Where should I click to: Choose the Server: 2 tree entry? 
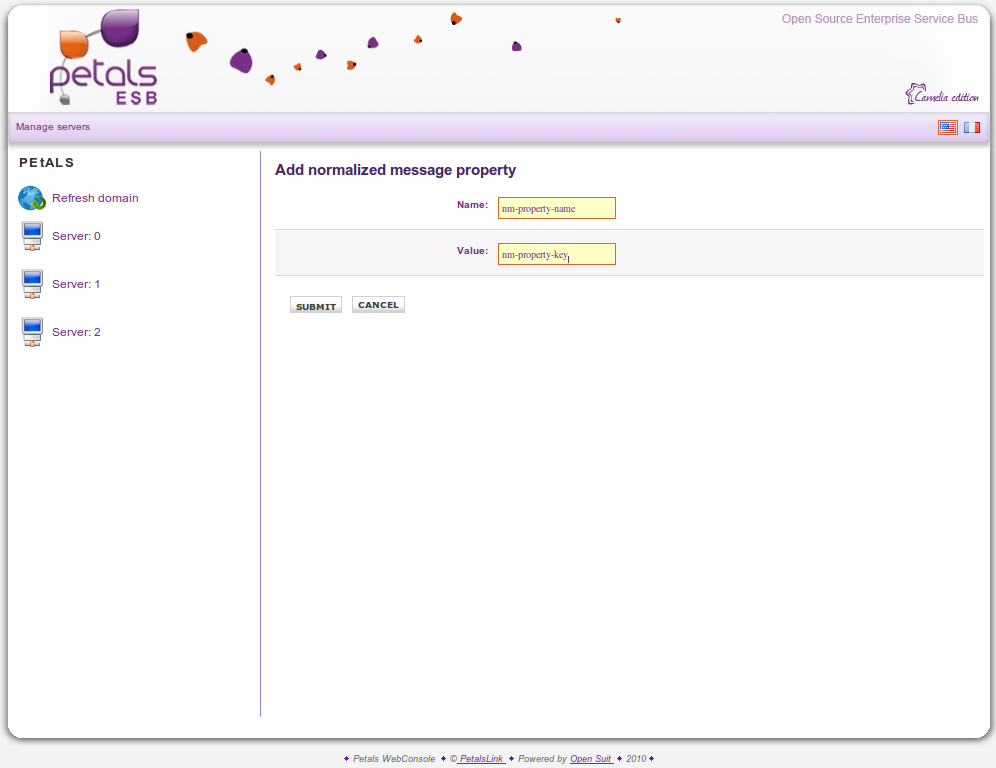(x=76, y=332)
